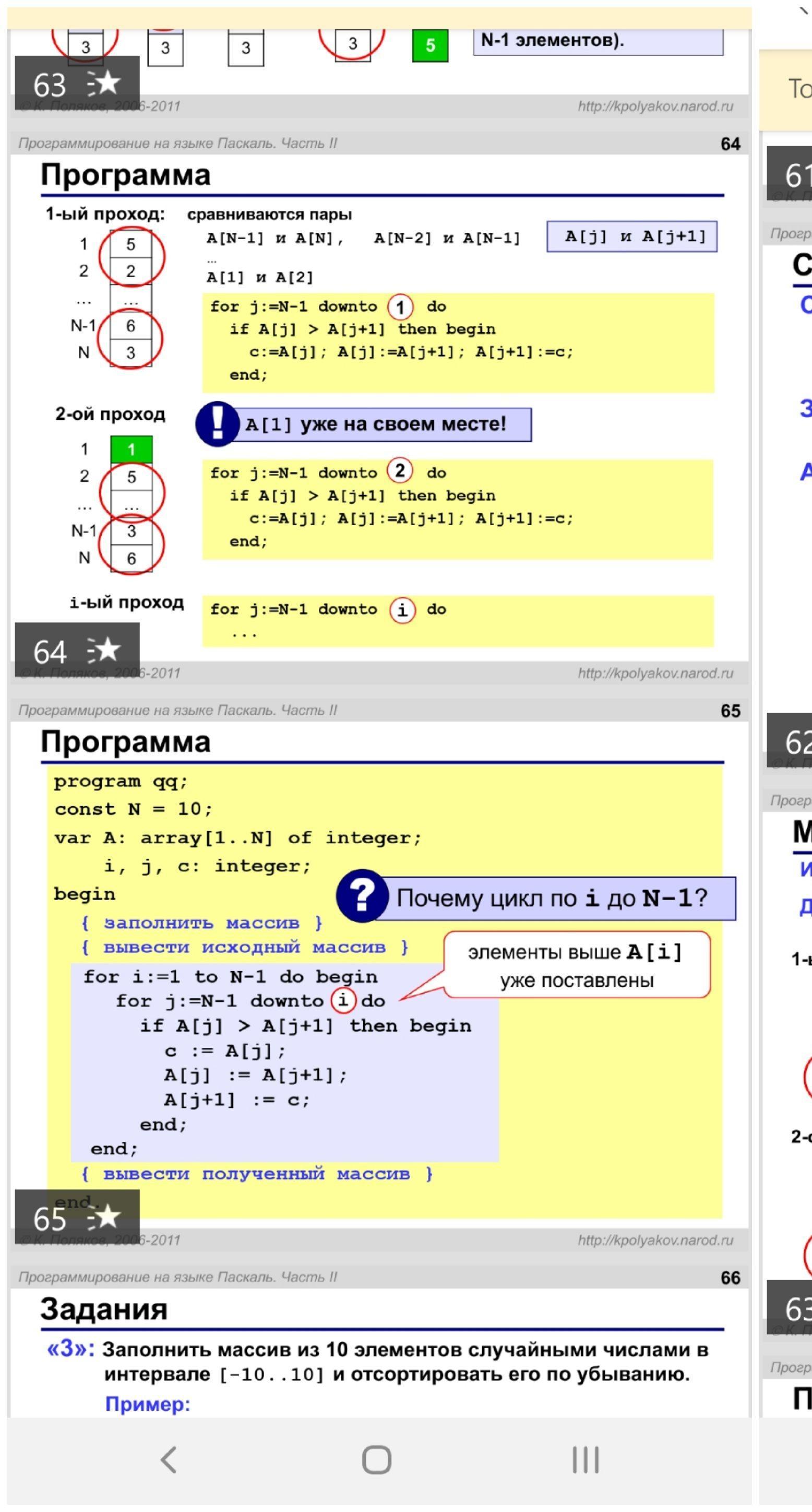The width and height of the screenshot is (812, 1512).
Task: Tap slide 64 header 'Программирование на языке Паскаль'
Action: point(178,143)
